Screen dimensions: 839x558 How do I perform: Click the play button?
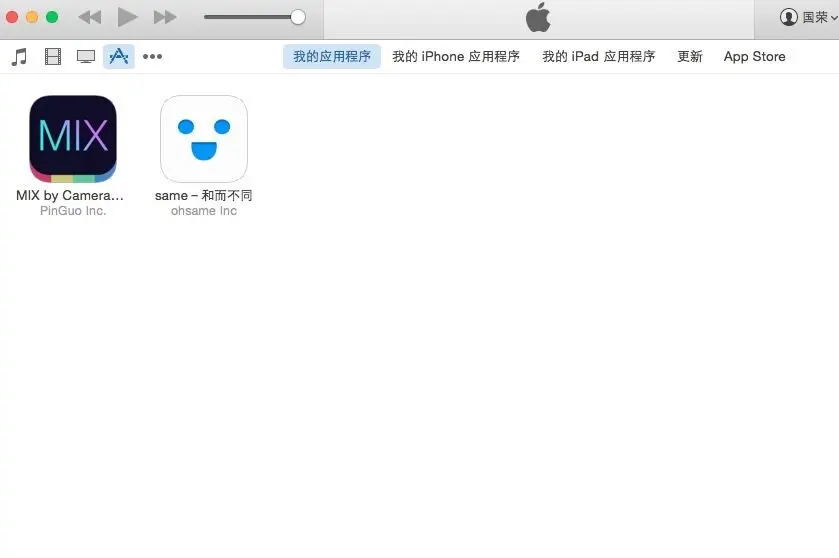pos(127,17)
